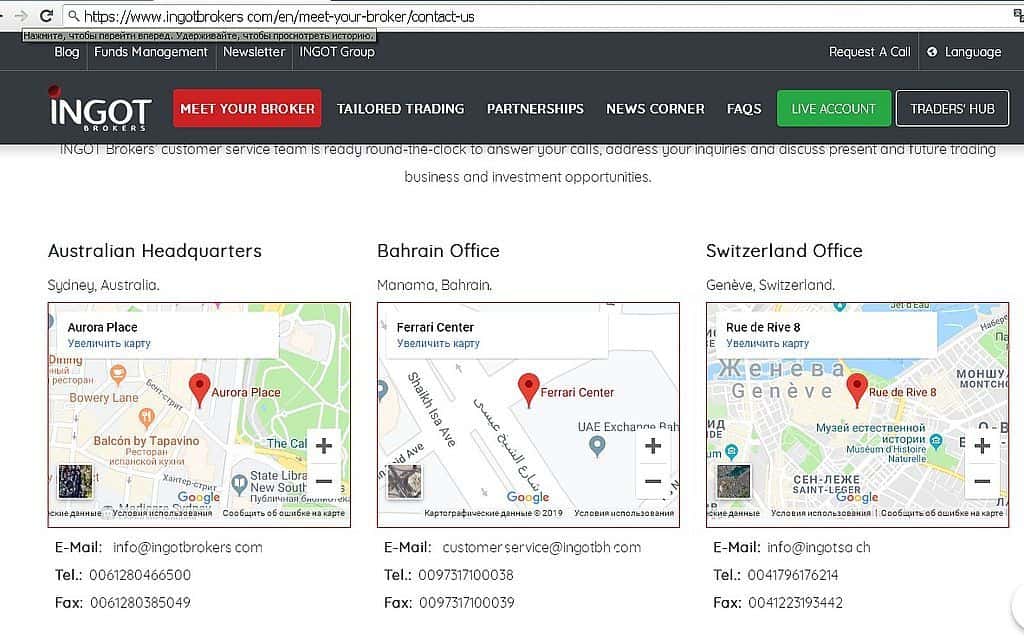The image size is (1024, 638).
Task: Zoom out on the Sydney map
Action: (323, 481)
